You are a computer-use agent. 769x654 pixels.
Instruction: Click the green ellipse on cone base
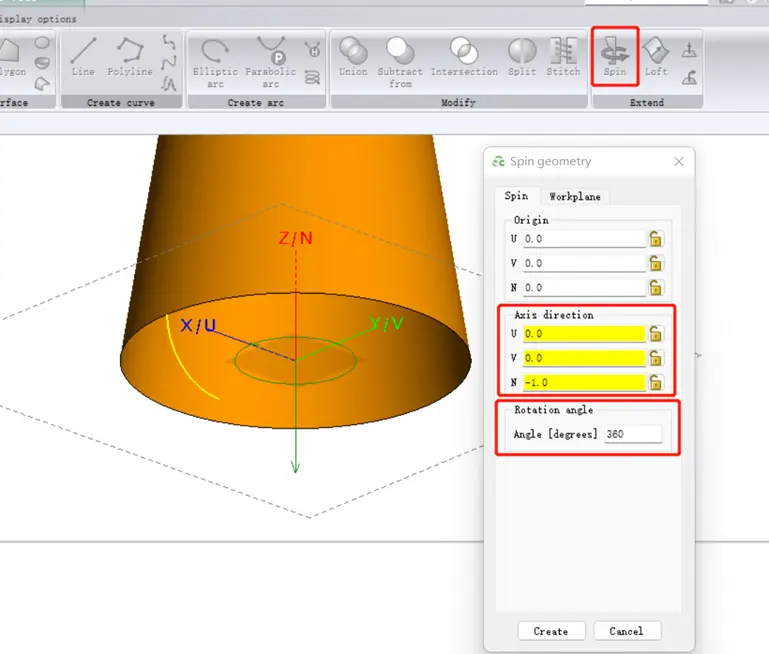pyautogui.click(x=295, y=360)
